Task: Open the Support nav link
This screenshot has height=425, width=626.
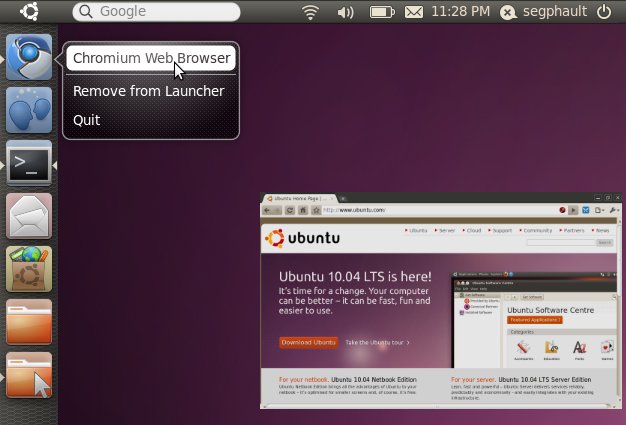Action: [x=500, y=231]
